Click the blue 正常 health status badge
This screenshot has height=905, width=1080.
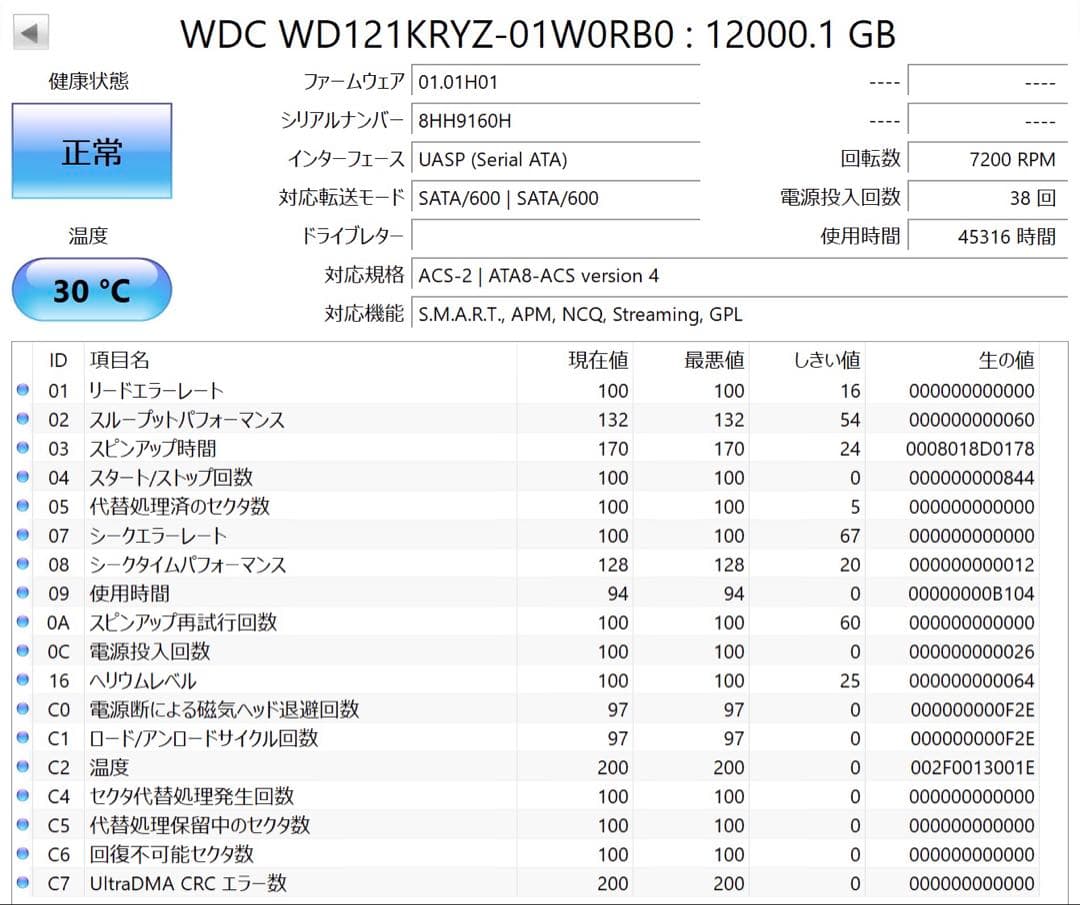pos(91,150)
